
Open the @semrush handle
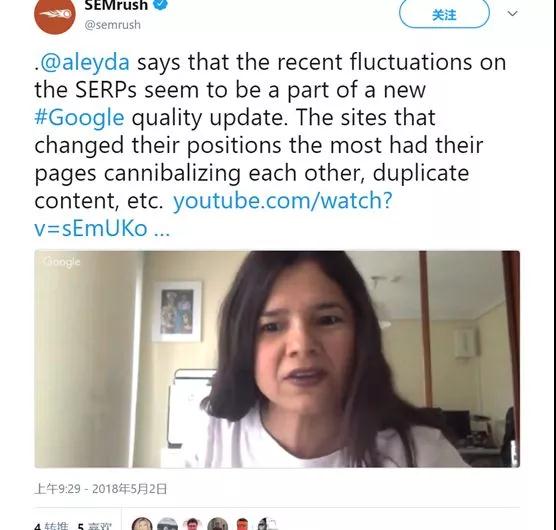[x=112, y=25]
